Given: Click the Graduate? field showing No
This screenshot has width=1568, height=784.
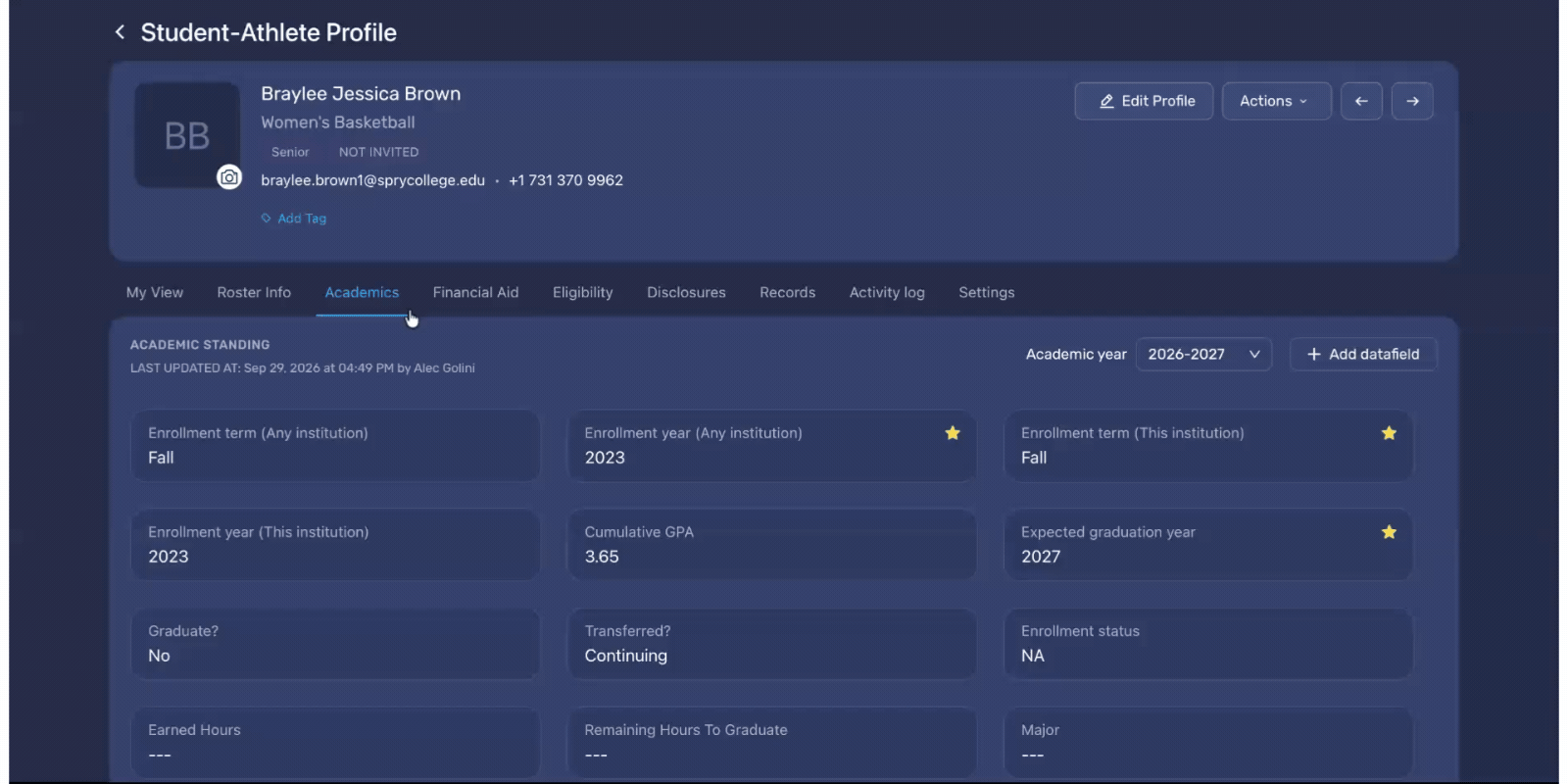Looking at the screenshot, I should 335,644.
